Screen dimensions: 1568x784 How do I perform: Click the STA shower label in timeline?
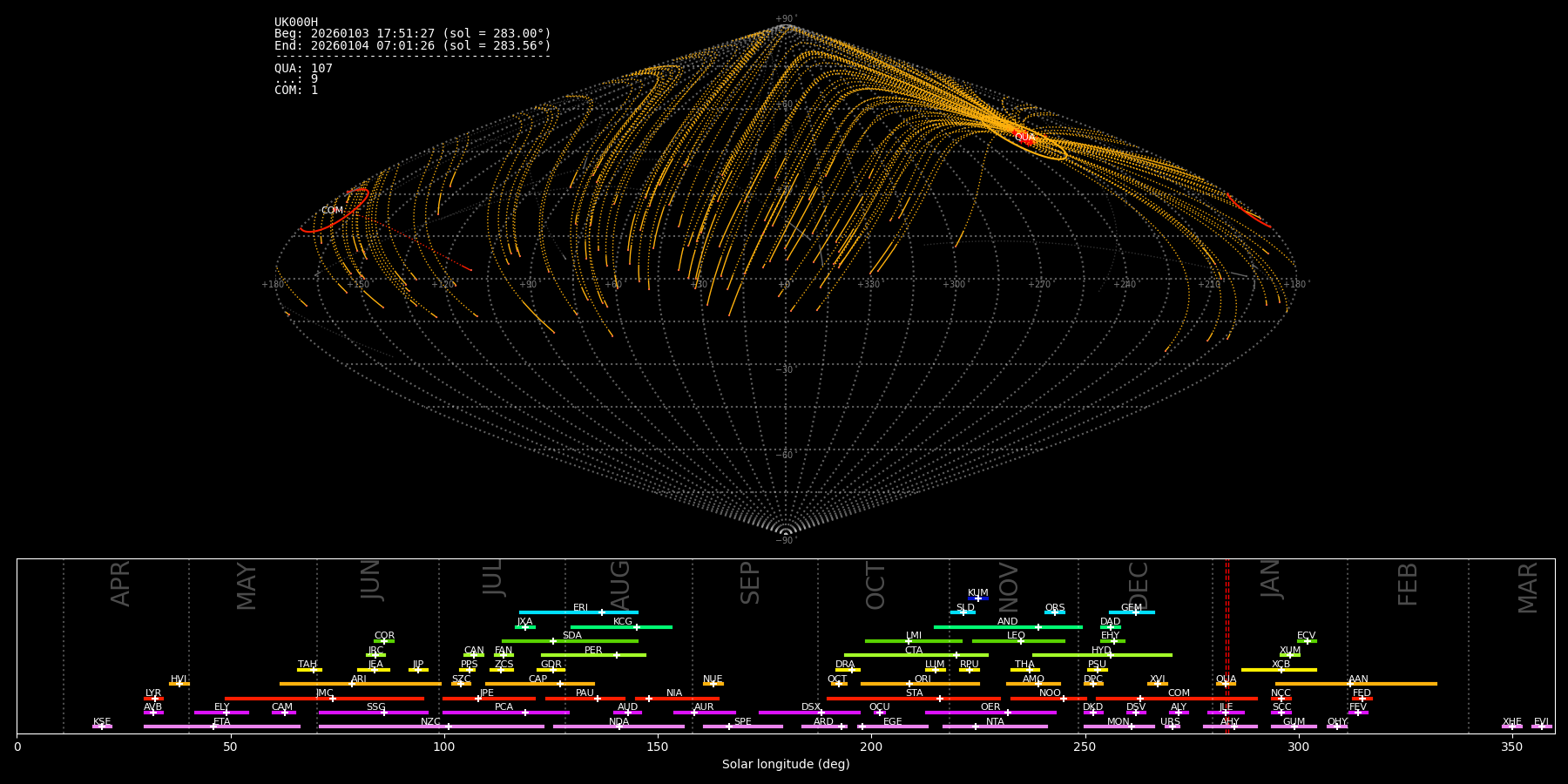point(914,693)
